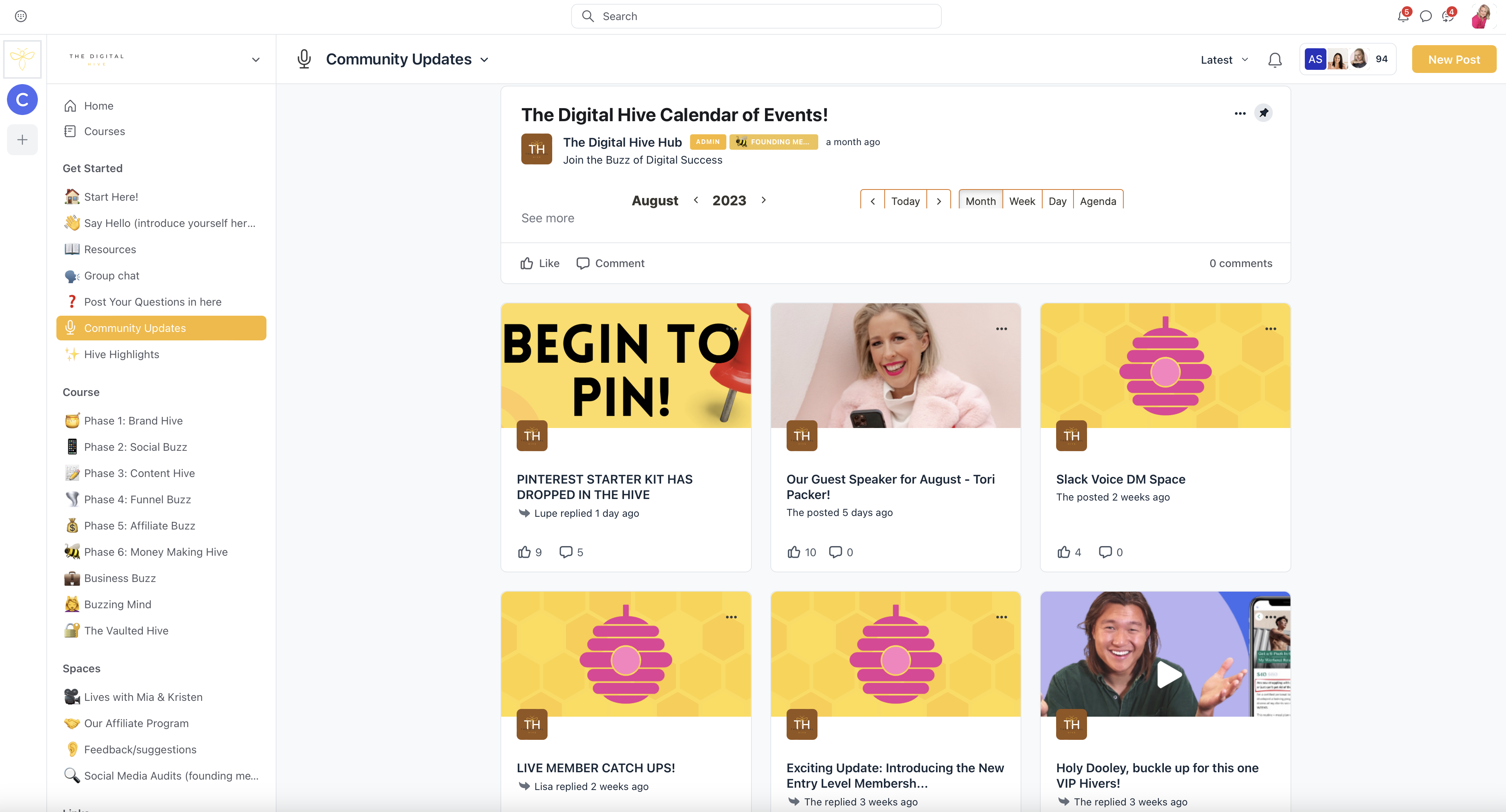
Task: Click in the Search field
Action: point(756,16)
